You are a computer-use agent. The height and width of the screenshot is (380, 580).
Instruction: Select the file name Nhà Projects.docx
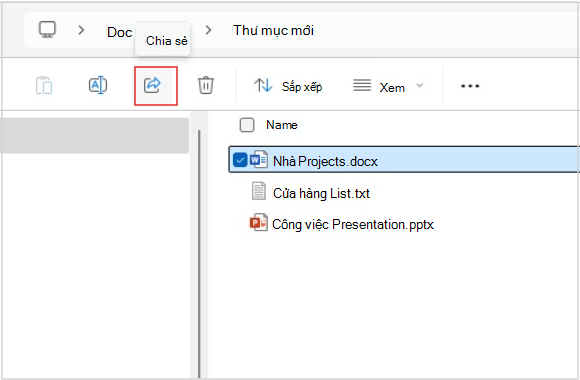325,161
